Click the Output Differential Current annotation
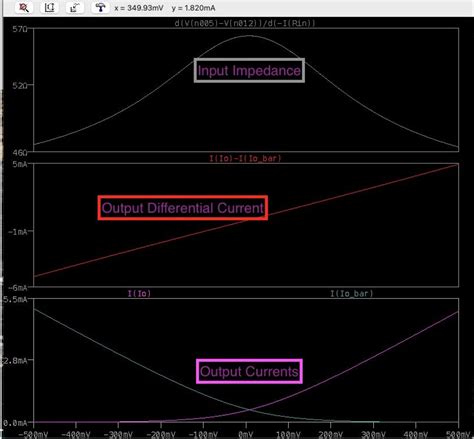The width and height of the screenshot is (474, 439). click(183, 208)
